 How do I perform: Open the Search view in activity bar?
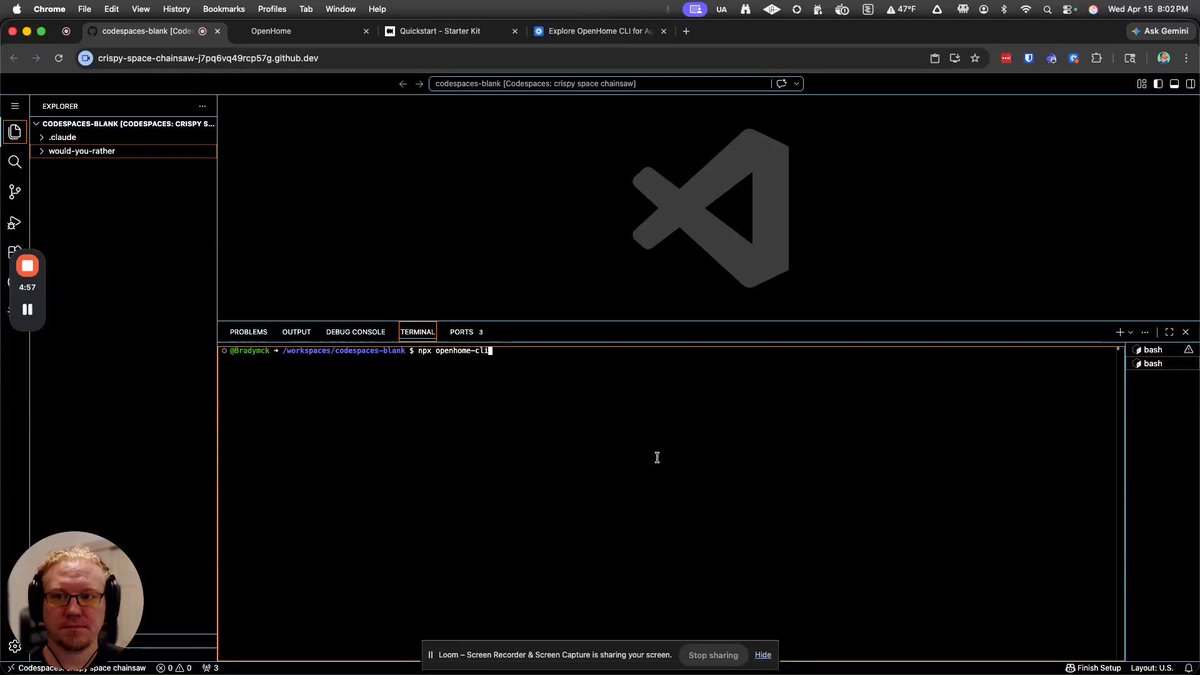(x=14, y=162)
